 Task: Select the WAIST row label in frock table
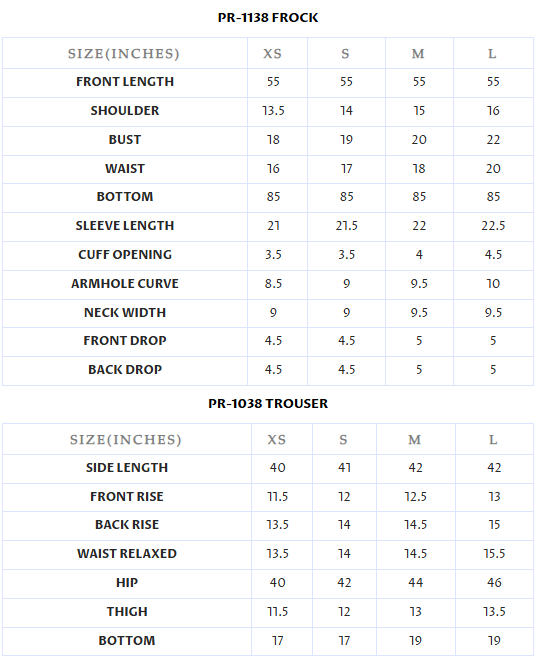125,169
